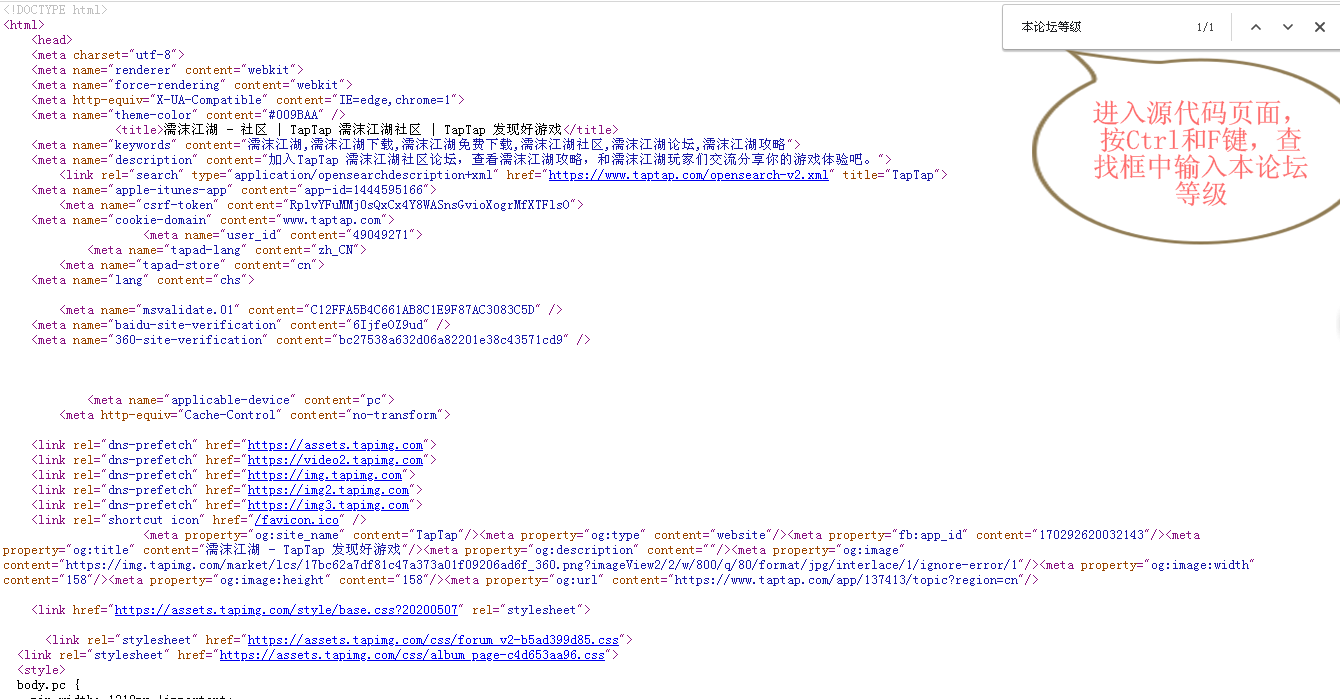Image resolution: width=1340 pixels, height=699 pixels.
Task: Open the forum_v2-b5ad399d85.css link
Action: click(x=434, y=640)
